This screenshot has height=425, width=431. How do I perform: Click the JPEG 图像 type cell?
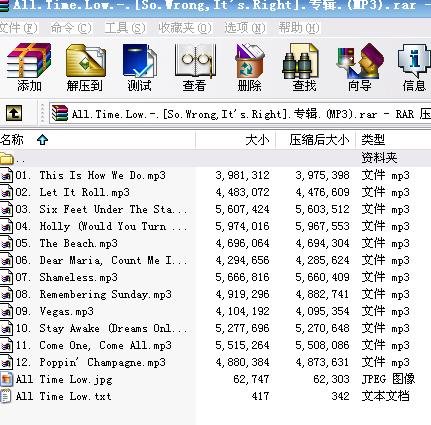pos(388,379)
